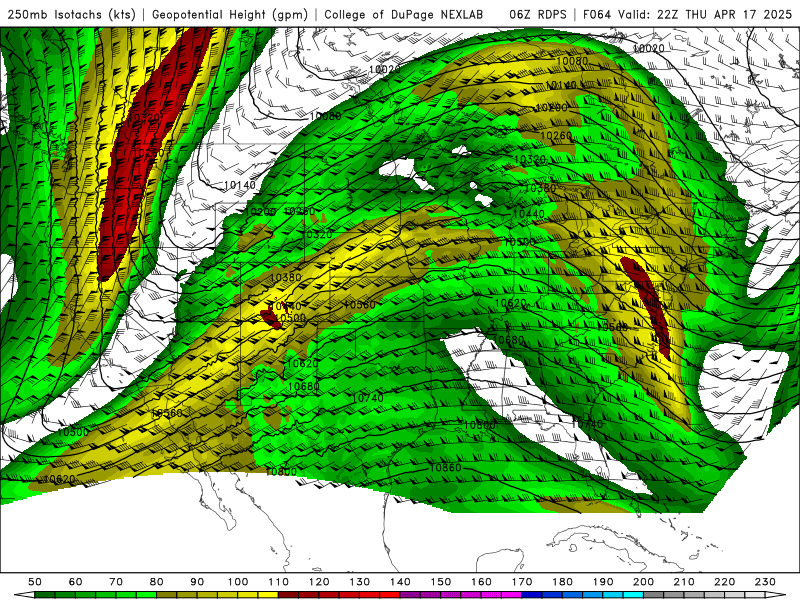The height and width of the screenshot is (600, 800).
Task: Click the 50 knot legend value
Action: 35,582
